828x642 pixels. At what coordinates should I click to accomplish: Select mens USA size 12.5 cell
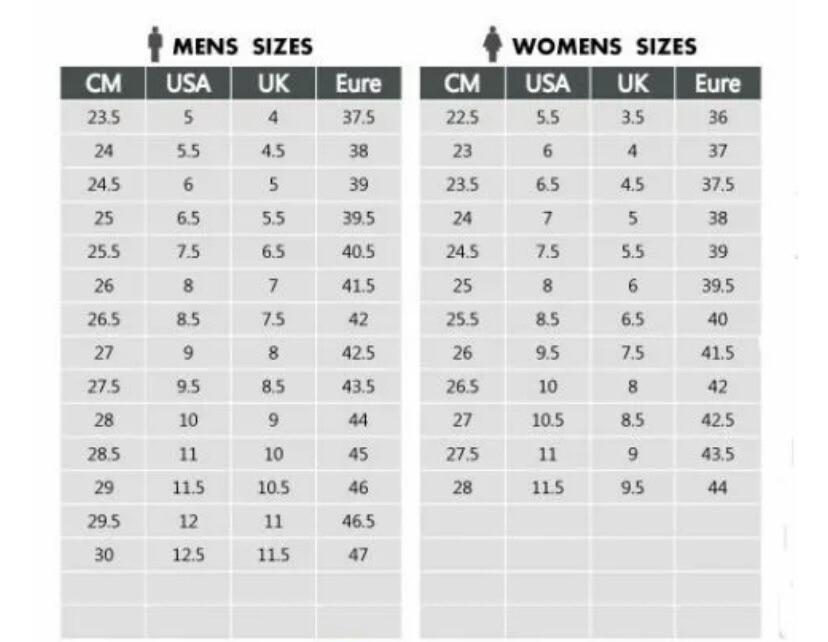188,555
